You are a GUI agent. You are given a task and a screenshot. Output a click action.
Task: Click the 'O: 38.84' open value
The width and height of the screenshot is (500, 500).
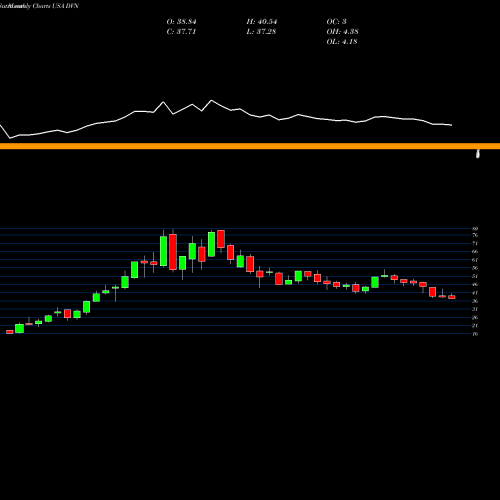pyautogui.click(x=181, y=22)
